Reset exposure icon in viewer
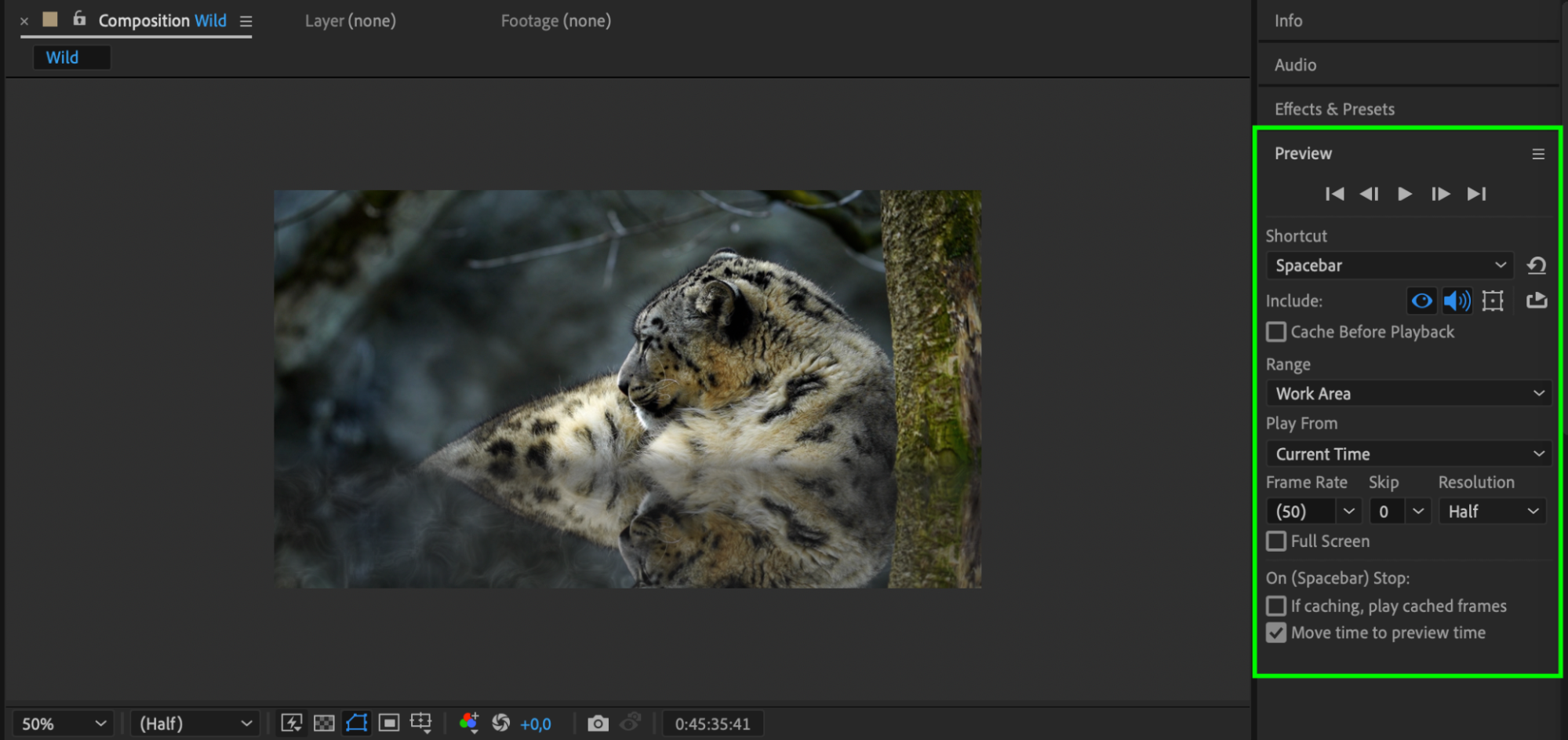 coord(500,723)
